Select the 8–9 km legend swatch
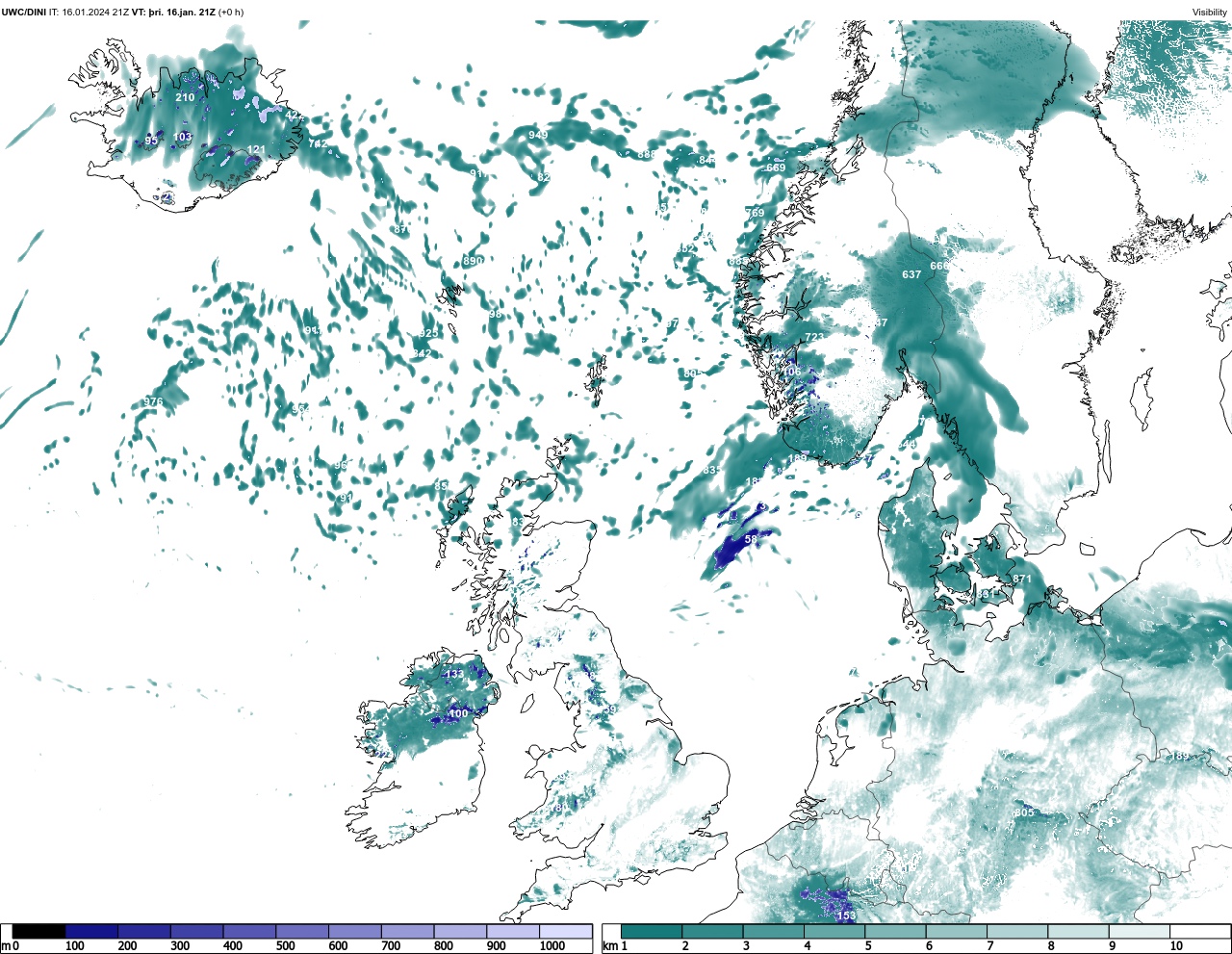The height and width of the screenshot is (954, 1232). coord(1078,931)
